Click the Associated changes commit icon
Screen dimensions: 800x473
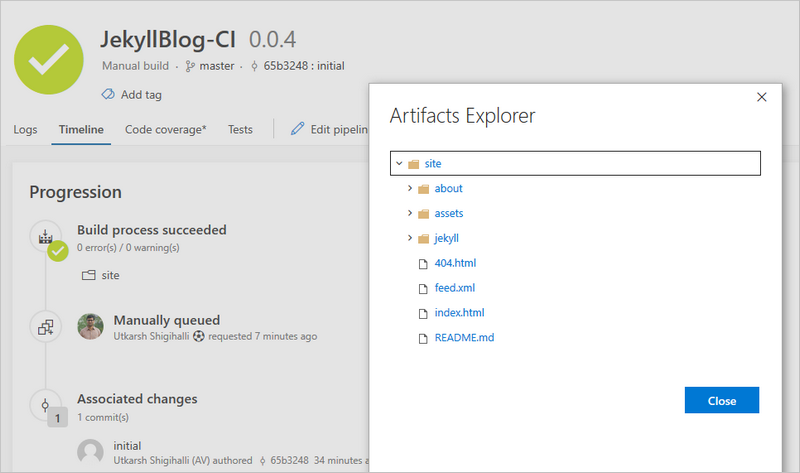tap(45, 406)
